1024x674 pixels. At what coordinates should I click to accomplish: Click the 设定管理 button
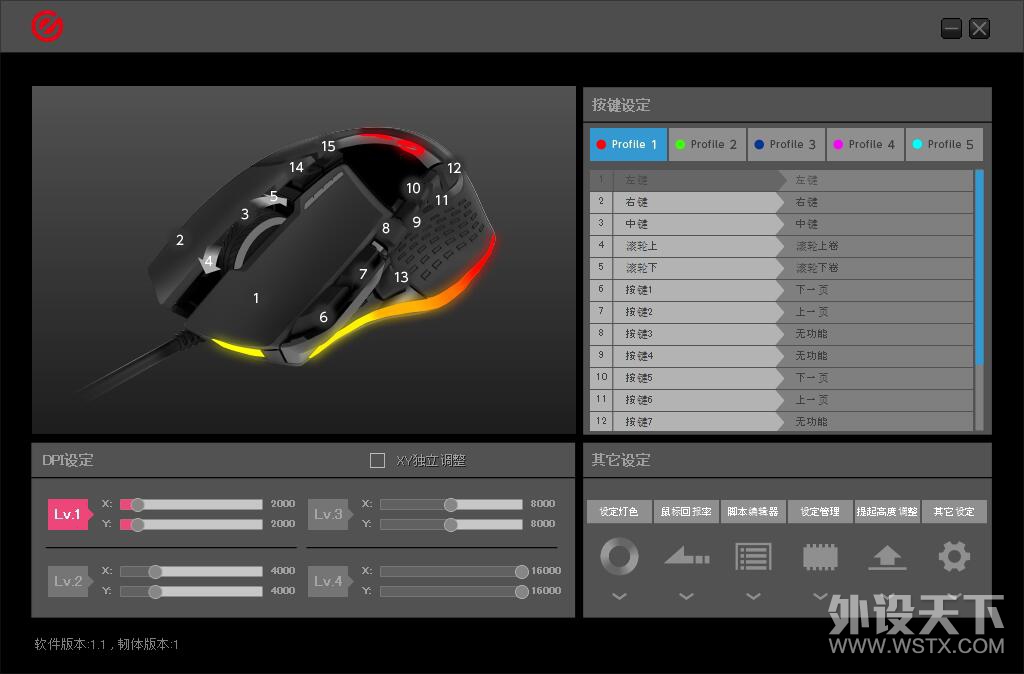820,511
